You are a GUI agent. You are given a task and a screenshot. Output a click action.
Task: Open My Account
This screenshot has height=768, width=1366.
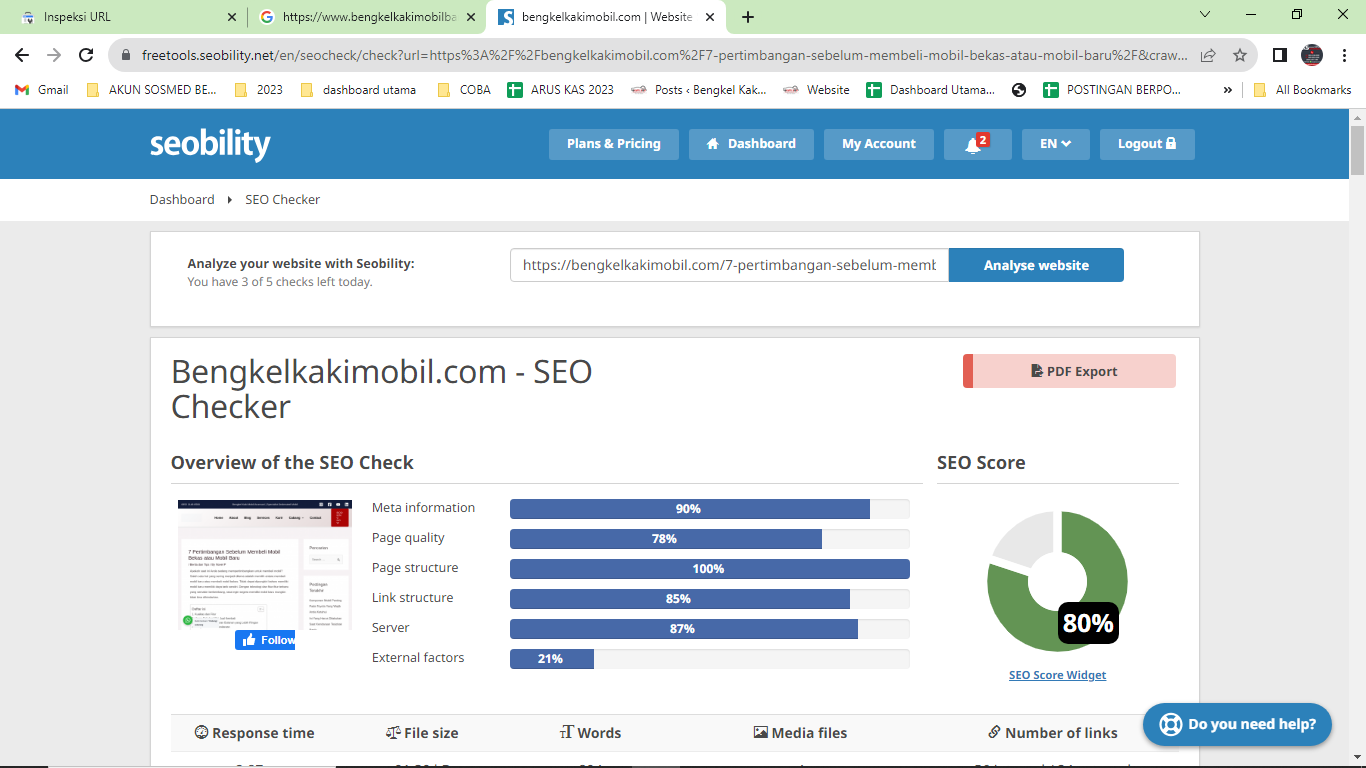tap(878, 144)
